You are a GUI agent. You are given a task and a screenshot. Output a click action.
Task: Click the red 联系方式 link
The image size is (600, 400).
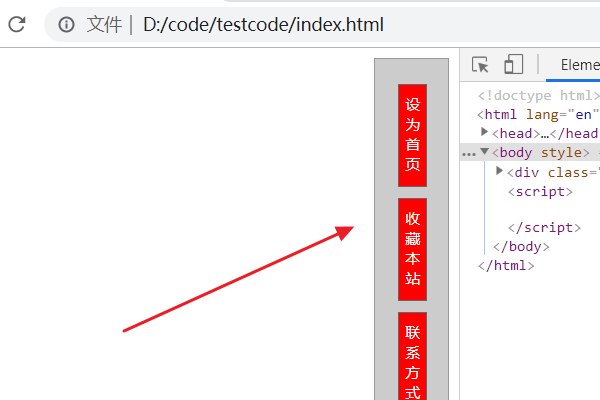click(x=412, y=356)
